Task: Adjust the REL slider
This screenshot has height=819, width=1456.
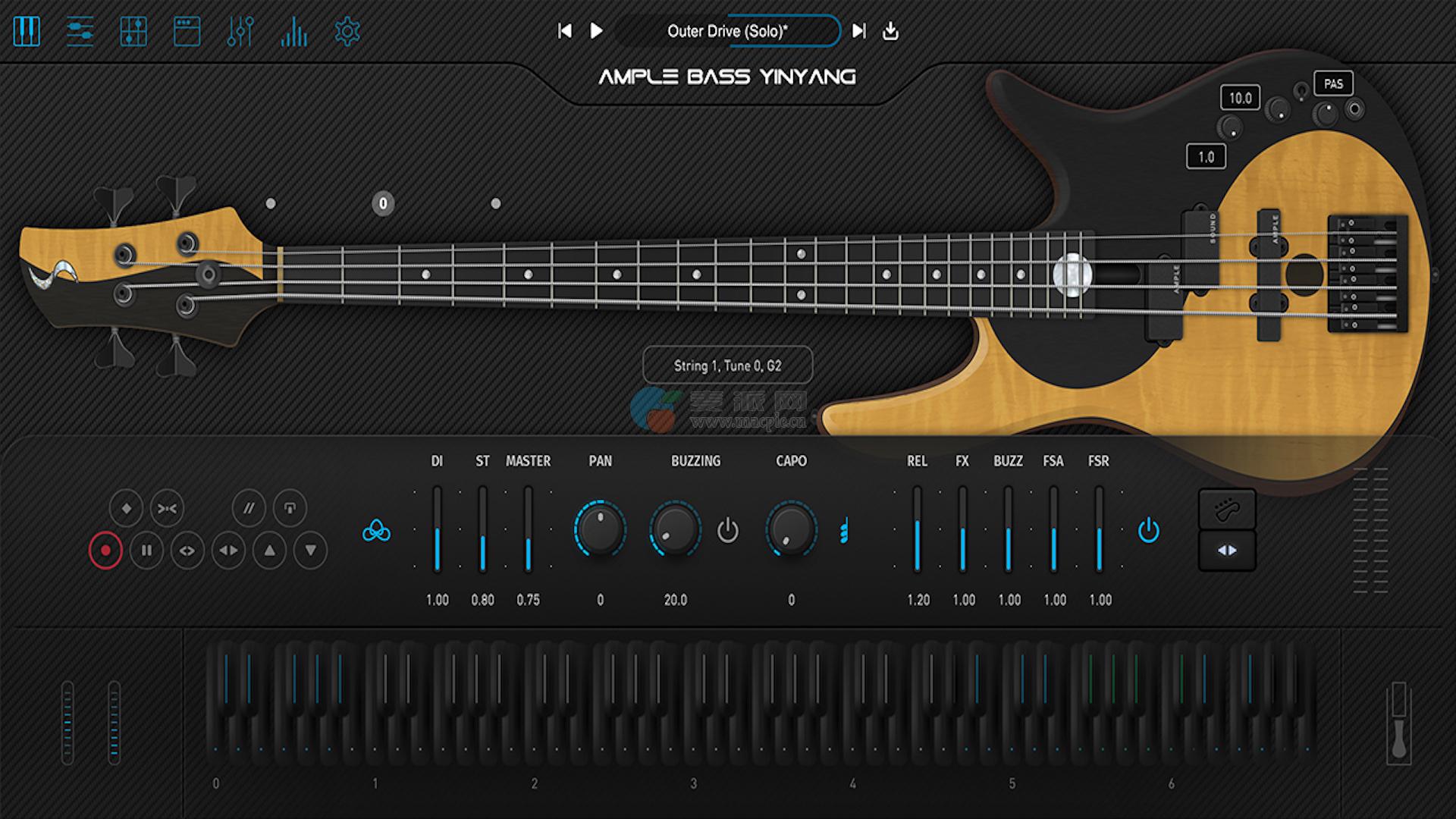Action: 918,529
